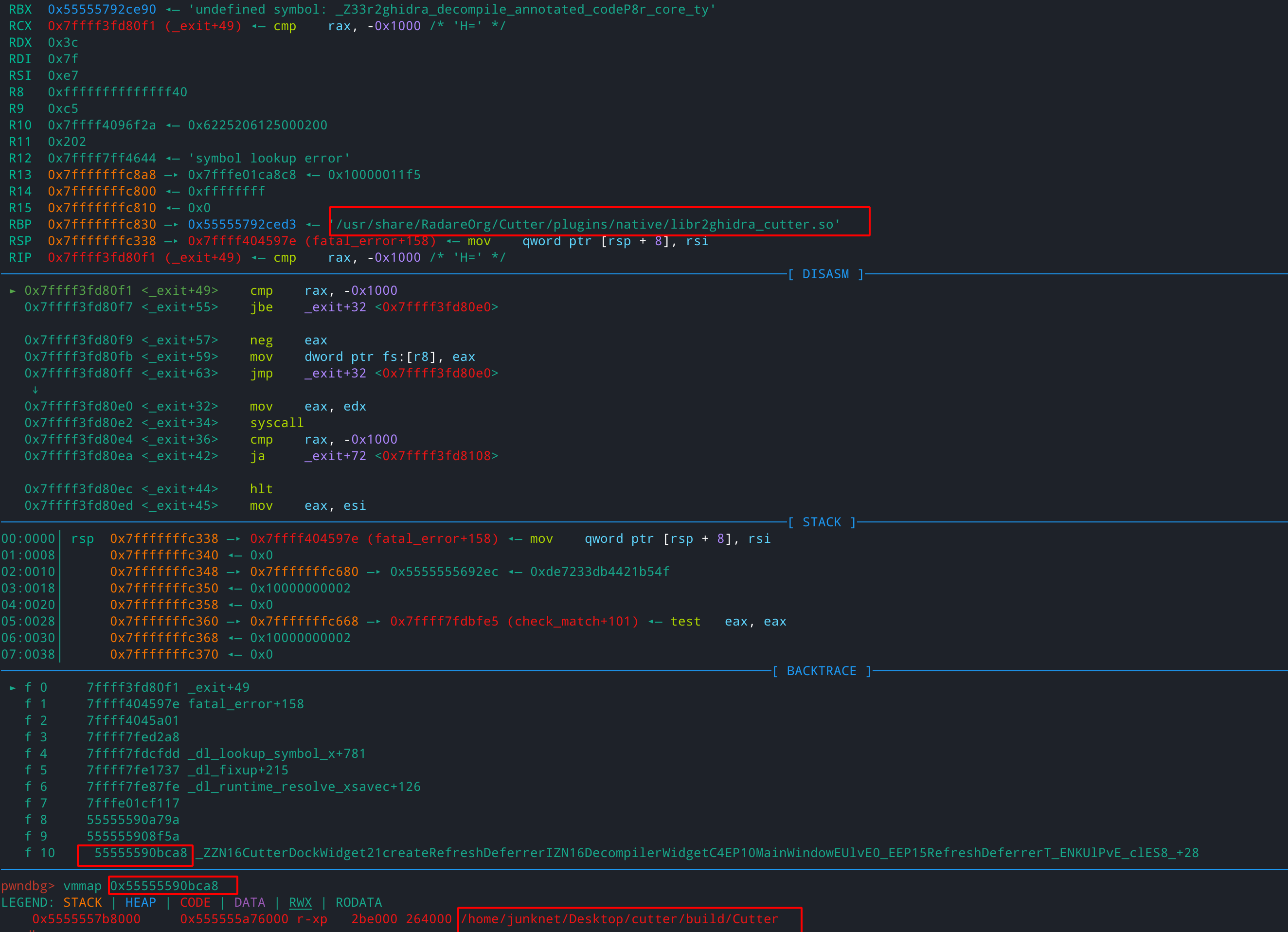The width and height of the screenshot is (1288, 932).
Task: Click the BACKTRACE section header
Action: click(821, 671)
